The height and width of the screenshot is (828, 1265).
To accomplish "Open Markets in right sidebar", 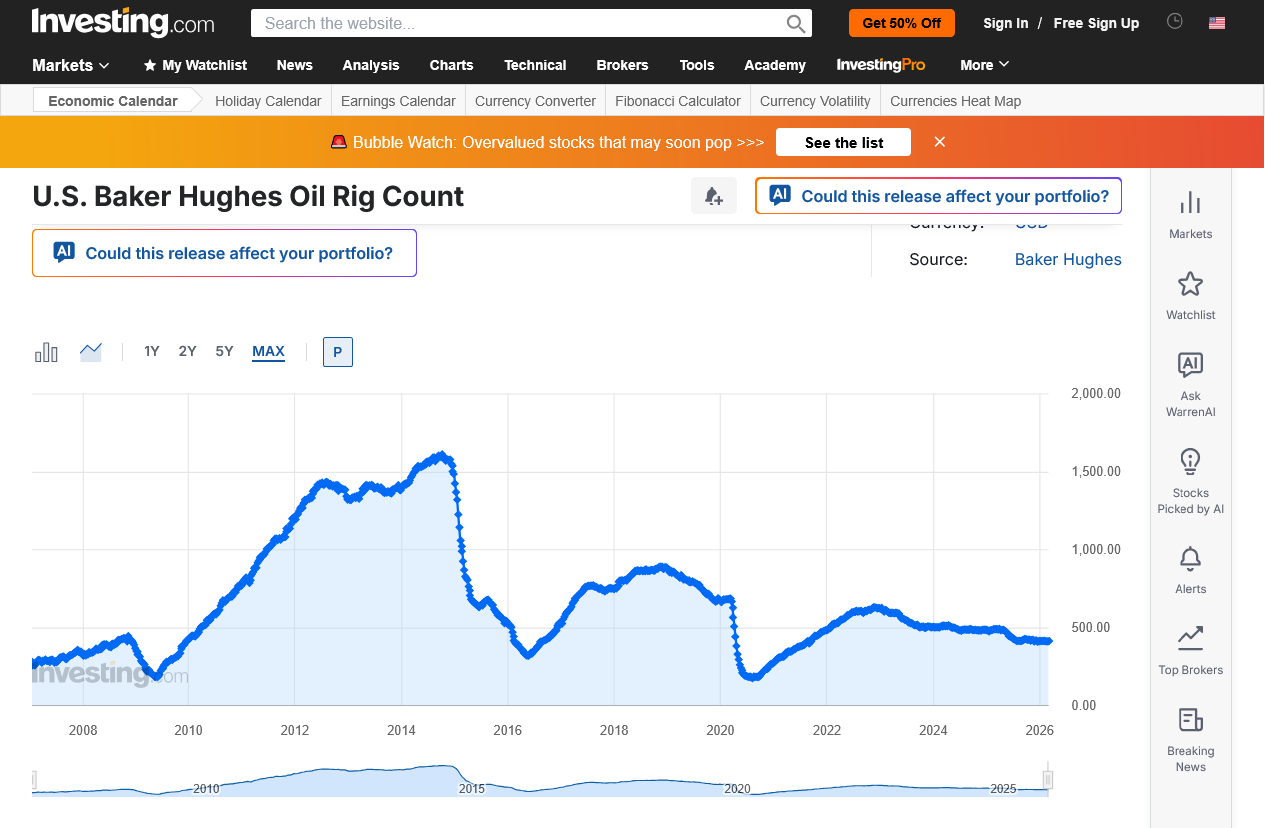I will (x=1190, y=214).
